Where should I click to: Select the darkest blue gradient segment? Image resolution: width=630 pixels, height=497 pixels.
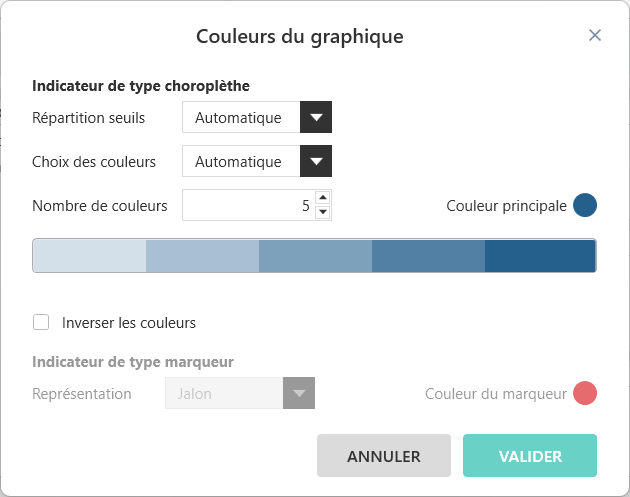tap(540, 256)
